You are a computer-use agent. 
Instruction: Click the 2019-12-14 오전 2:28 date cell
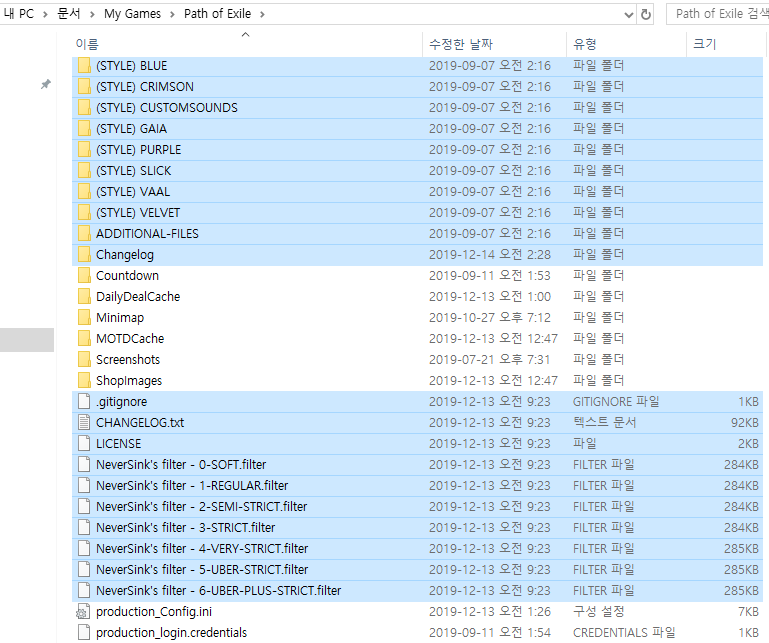(489, 255)
